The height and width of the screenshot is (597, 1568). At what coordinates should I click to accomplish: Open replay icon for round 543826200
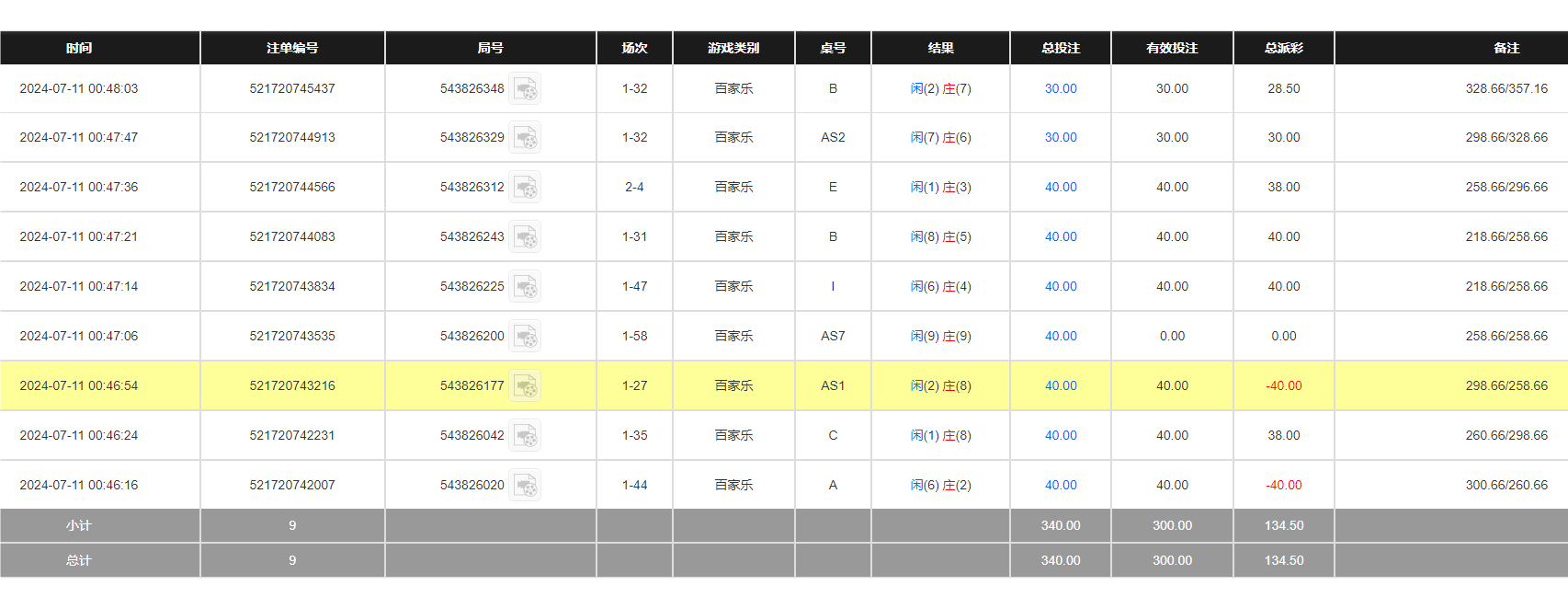click(x=525, y=337)
